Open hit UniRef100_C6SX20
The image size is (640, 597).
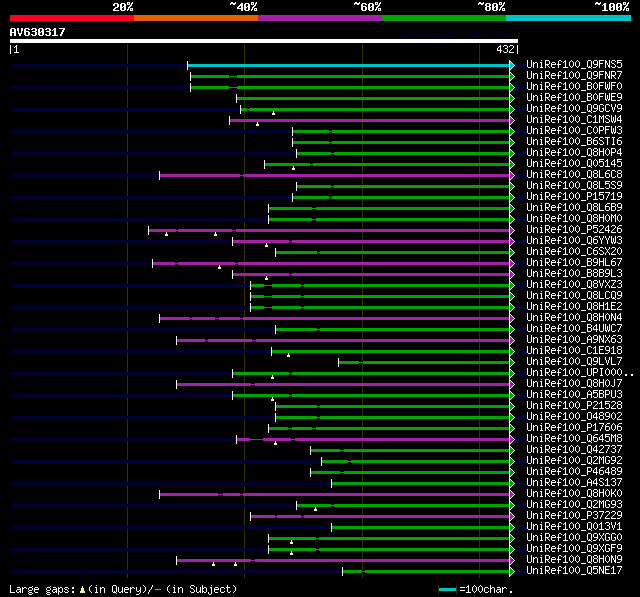coord(574,252)
